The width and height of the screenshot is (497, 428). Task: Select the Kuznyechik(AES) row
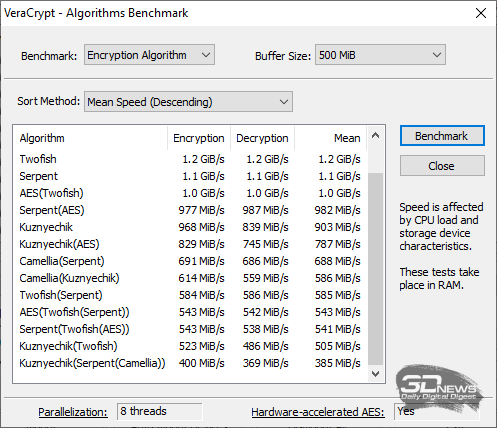click(190, 244)
